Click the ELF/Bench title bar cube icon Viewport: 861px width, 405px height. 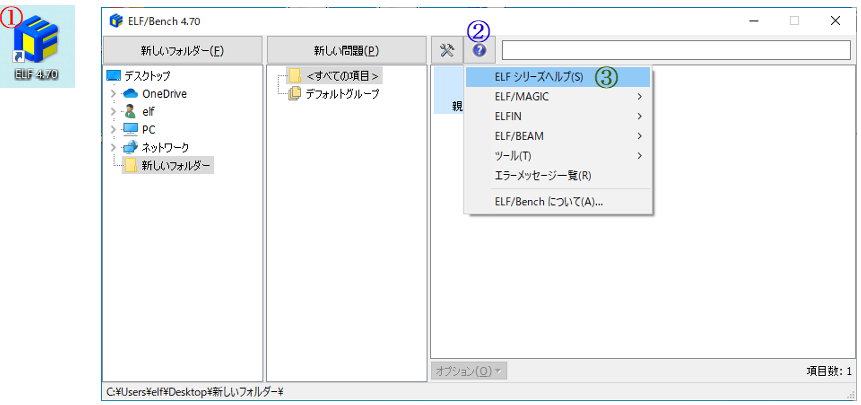point(115,21)
